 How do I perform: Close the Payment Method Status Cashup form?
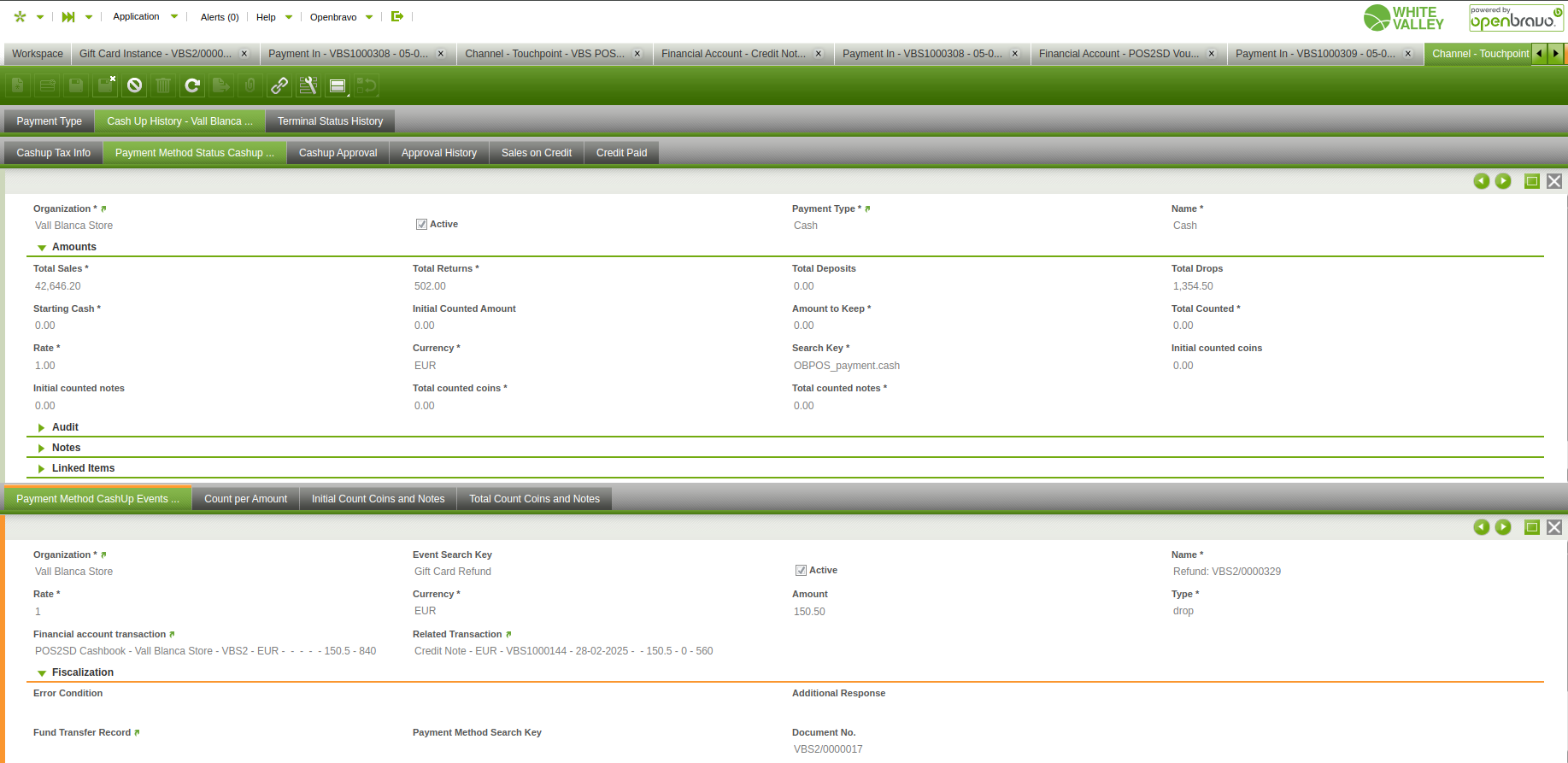point(1554,181)
